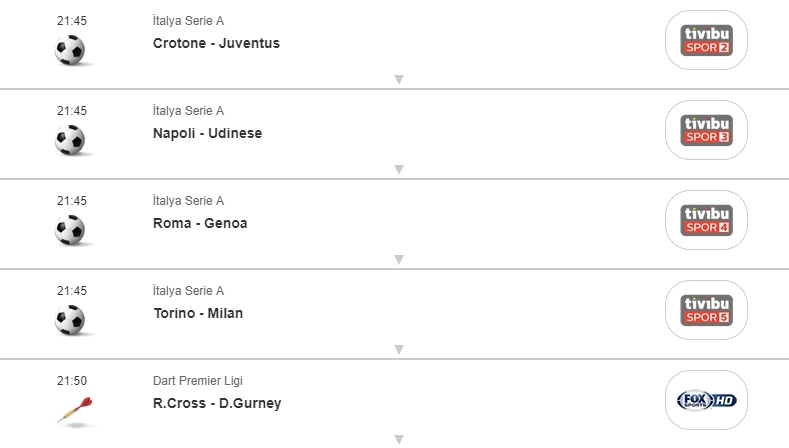The image size is (789, 448).
Task: Open the Tivibu Spor 2 channel logo
Action: point(706,40)
